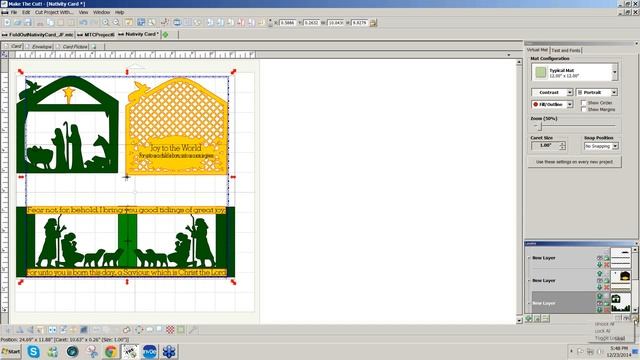
Task: Open Skype from the taskbar
Action: coord(33,351)
